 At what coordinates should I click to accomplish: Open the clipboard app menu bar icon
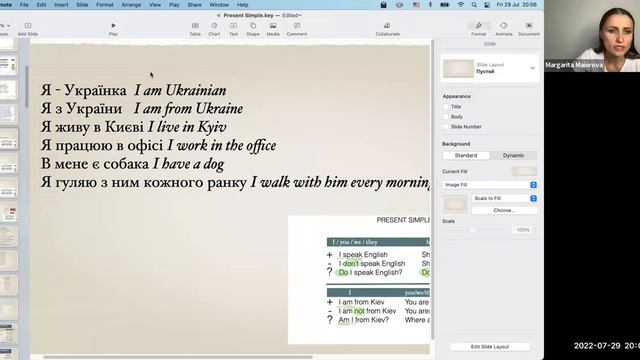click(x=383, y=5)
